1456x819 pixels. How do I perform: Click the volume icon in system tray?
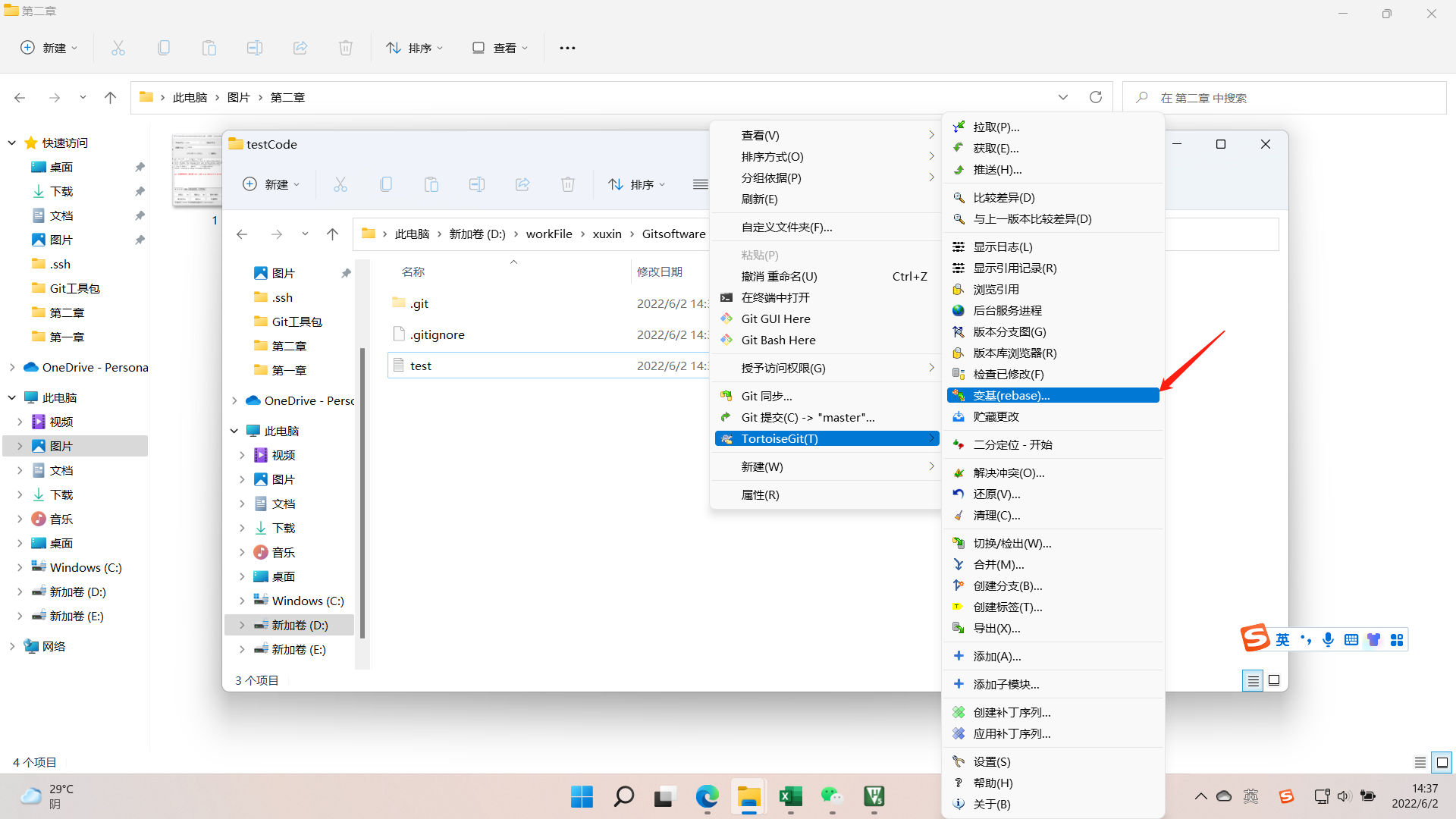(1344, 796)
